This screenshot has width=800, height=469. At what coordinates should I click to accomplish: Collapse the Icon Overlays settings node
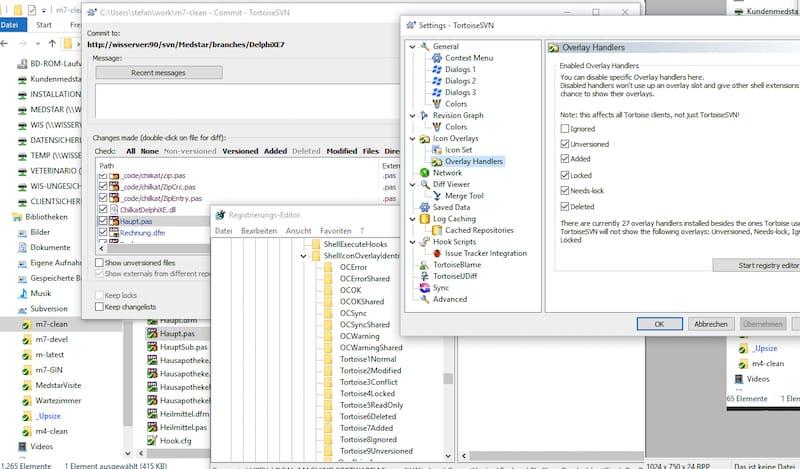coord(412,138)
